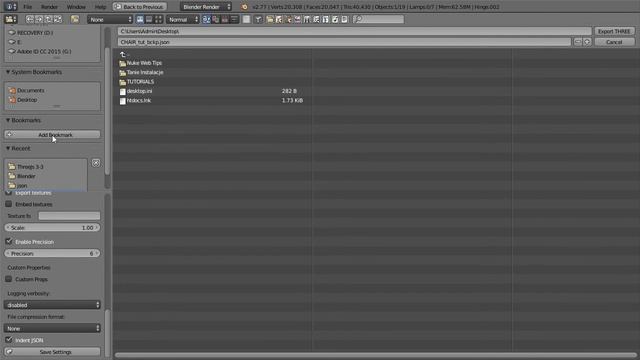This screenshot has width=640, height=360.
Task: Open the Documents system bookmark
Action: click(30, 90)
